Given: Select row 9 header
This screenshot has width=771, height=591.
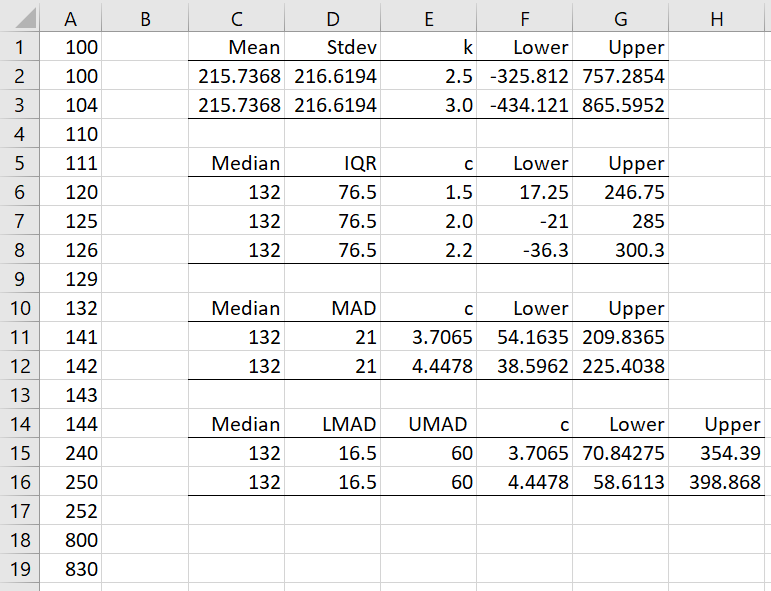Looking at the screenshot, I should pyautogui.click(x=20, y=279).
